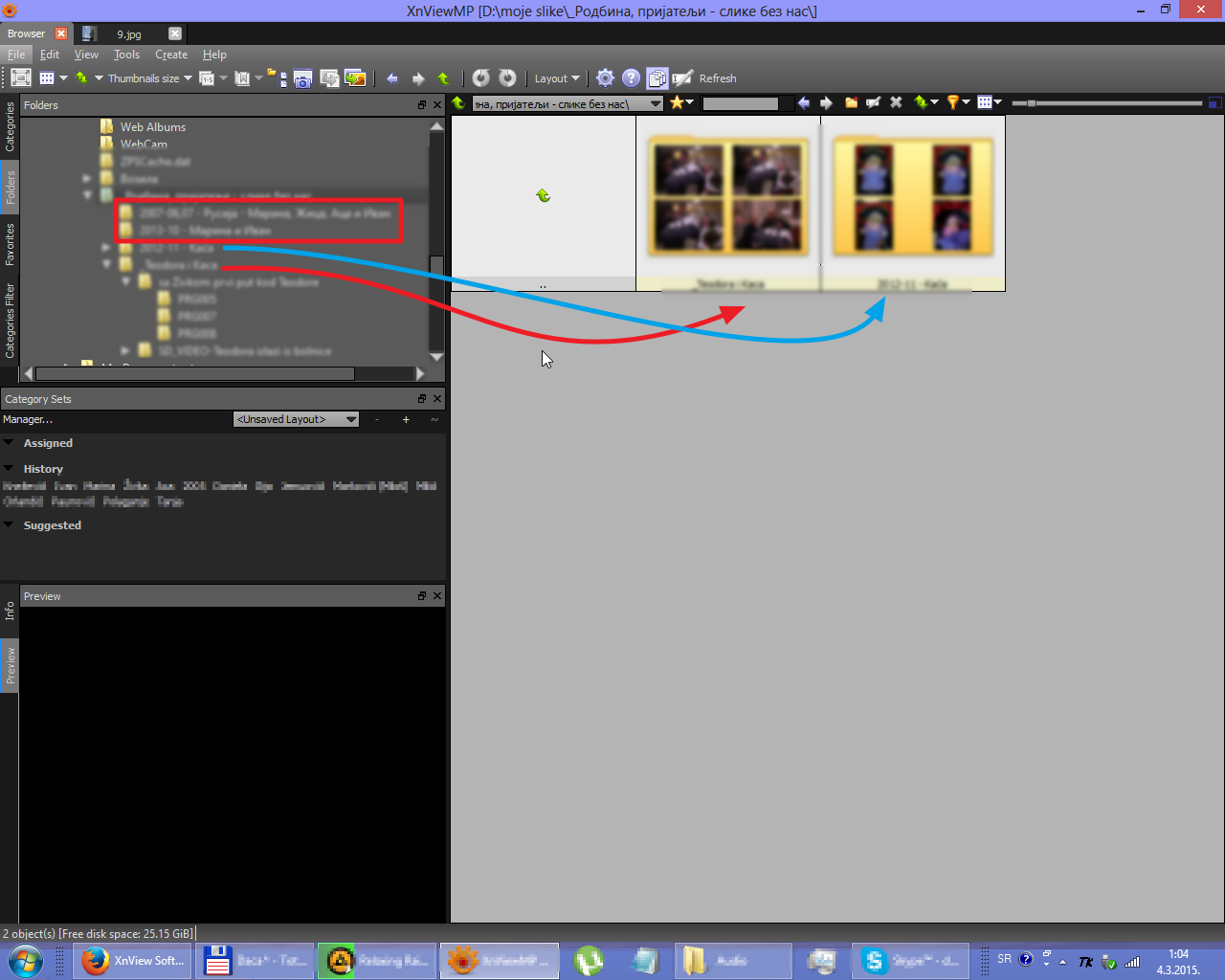Click the blue square icon right of zoom slider
The height and width of the screenshot is (980, 1225).
(1215, 102)
